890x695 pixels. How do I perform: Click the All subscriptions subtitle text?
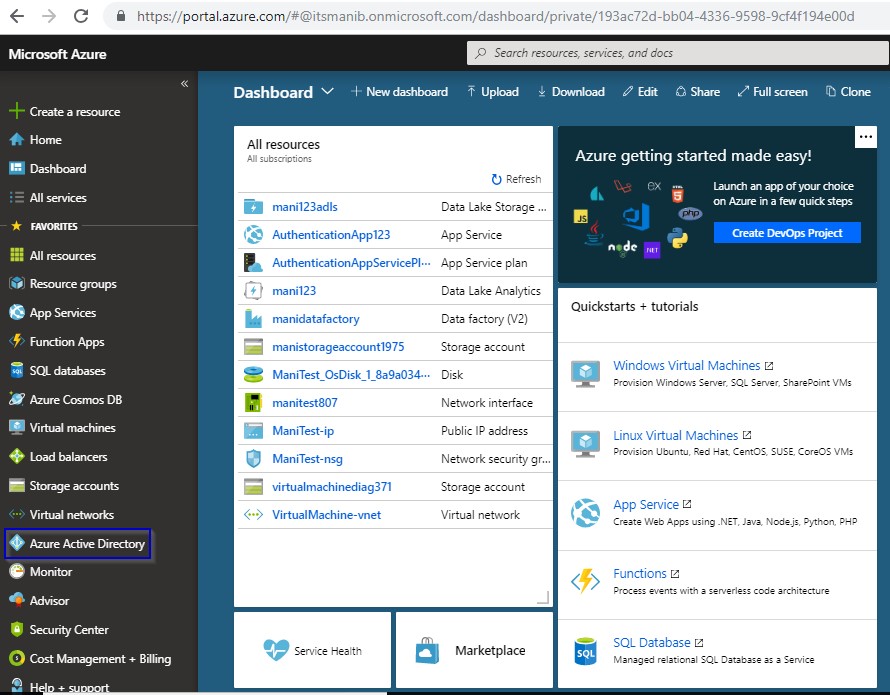(279, 158)
